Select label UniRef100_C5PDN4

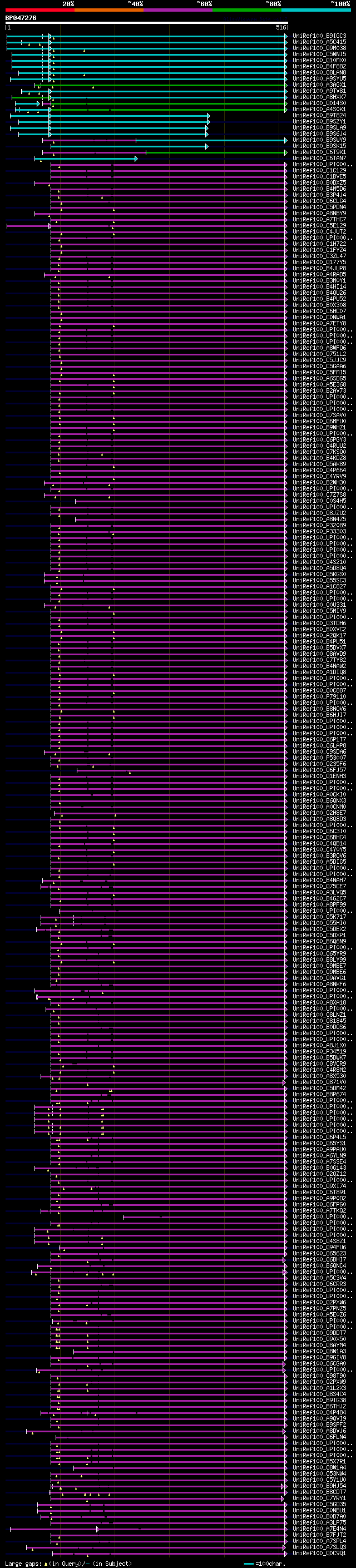[319, 207]
